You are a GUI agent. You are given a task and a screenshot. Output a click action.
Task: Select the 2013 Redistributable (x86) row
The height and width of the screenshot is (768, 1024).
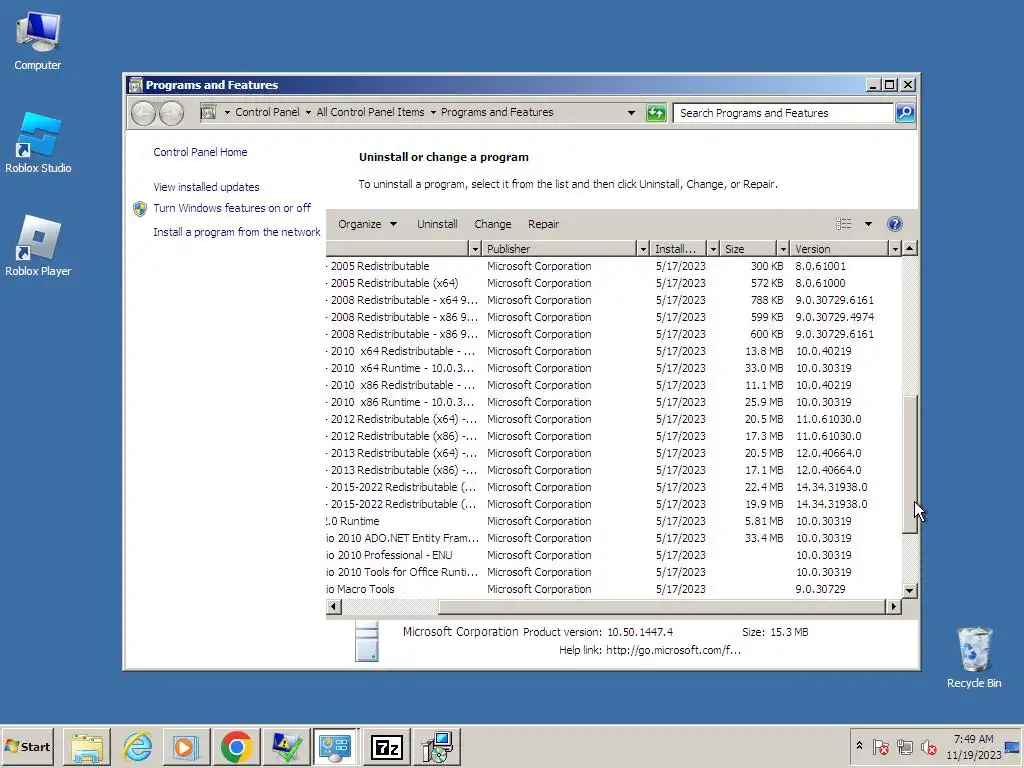point(614,470)
